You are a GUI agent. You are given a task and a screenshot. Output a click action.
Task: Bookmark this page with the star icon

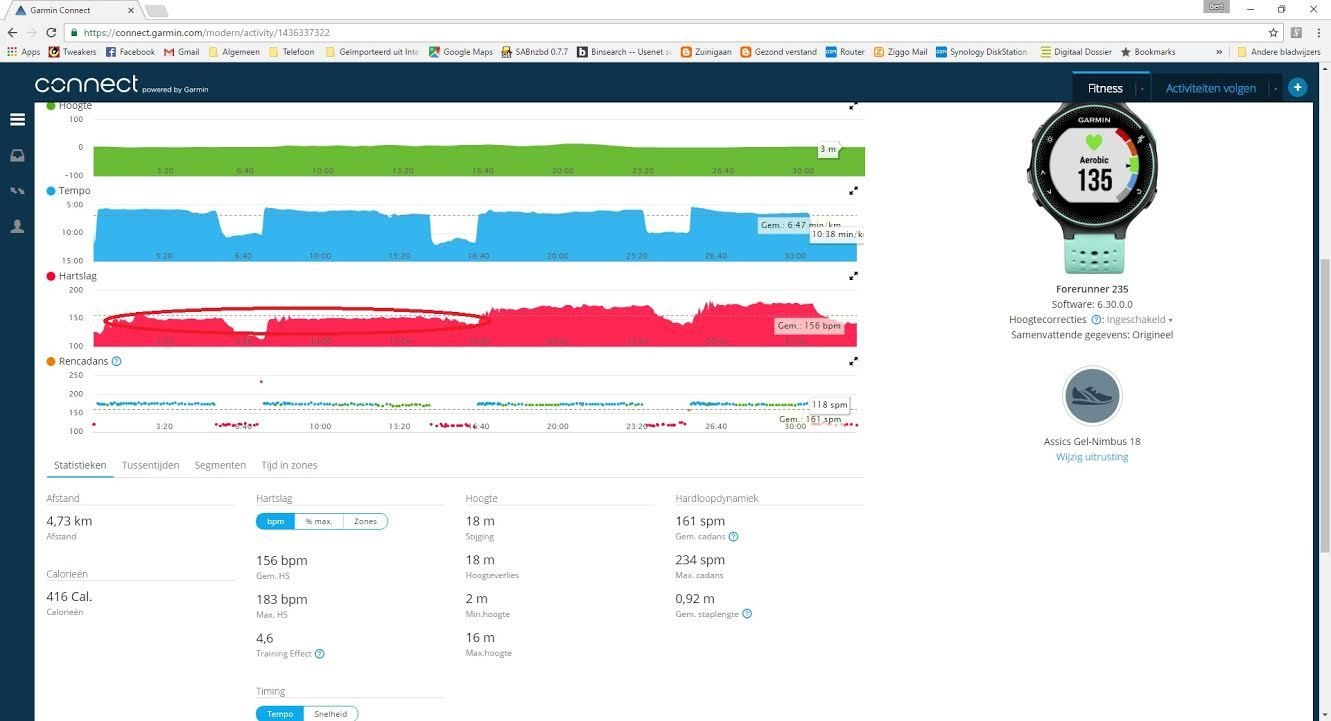[1273, 32]
